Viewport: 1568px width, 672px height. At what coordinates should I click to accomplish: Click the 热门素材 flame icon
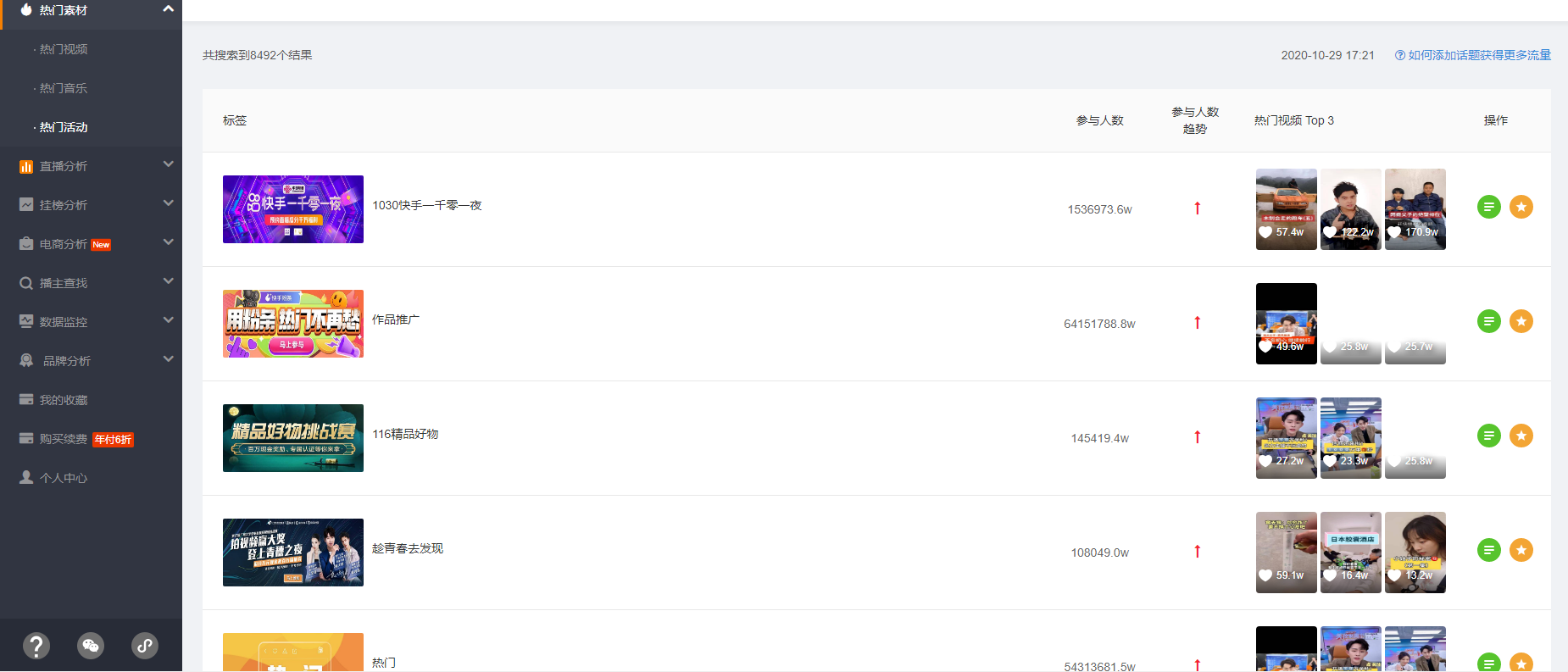(26, 9)
